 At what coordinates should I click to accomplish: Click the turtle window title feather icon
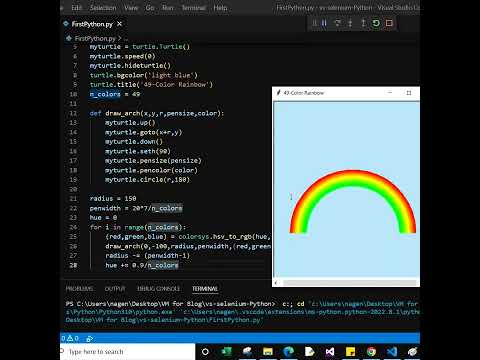pos(279,93)
